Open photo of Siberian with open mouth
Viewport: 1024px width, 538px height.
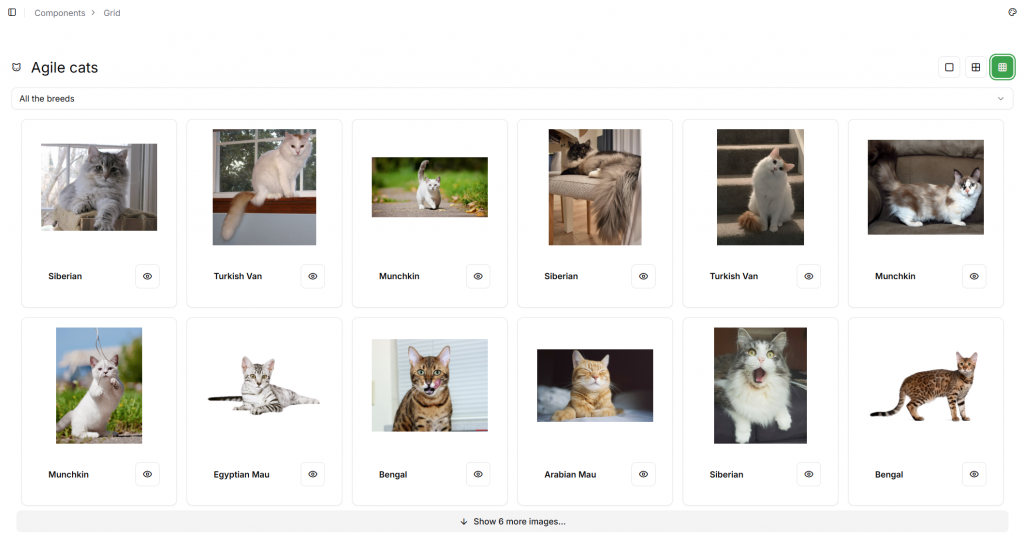[x=760, y=386]
